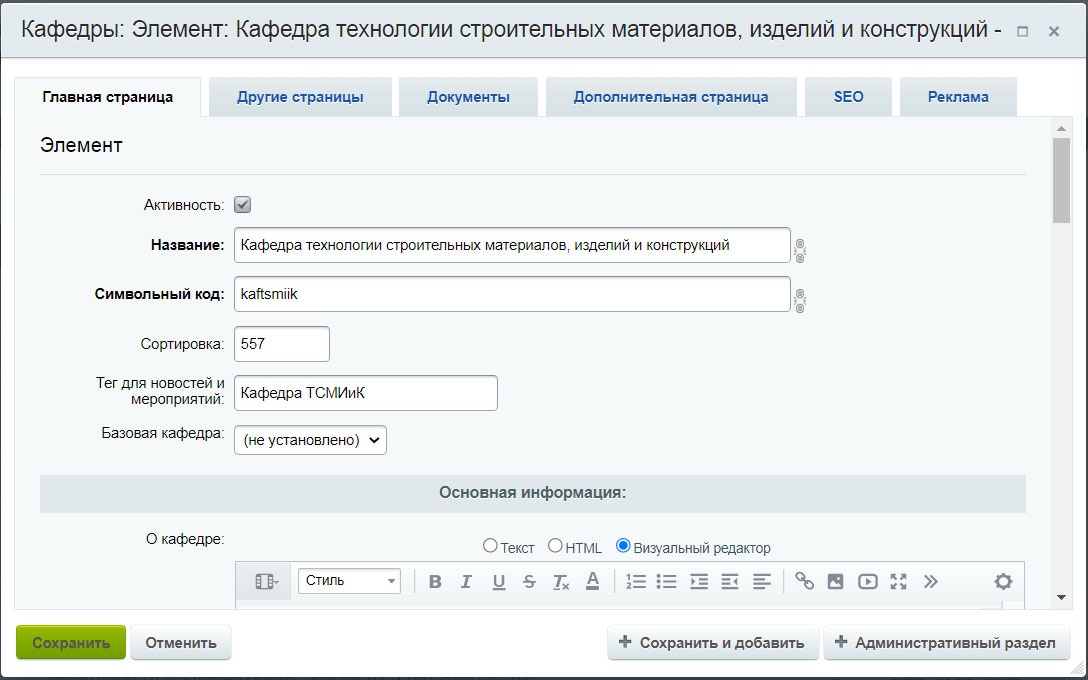Switch to the Документы tab
The height and width of the screenshot is (680, 1088).
click(x=468, y=97)
